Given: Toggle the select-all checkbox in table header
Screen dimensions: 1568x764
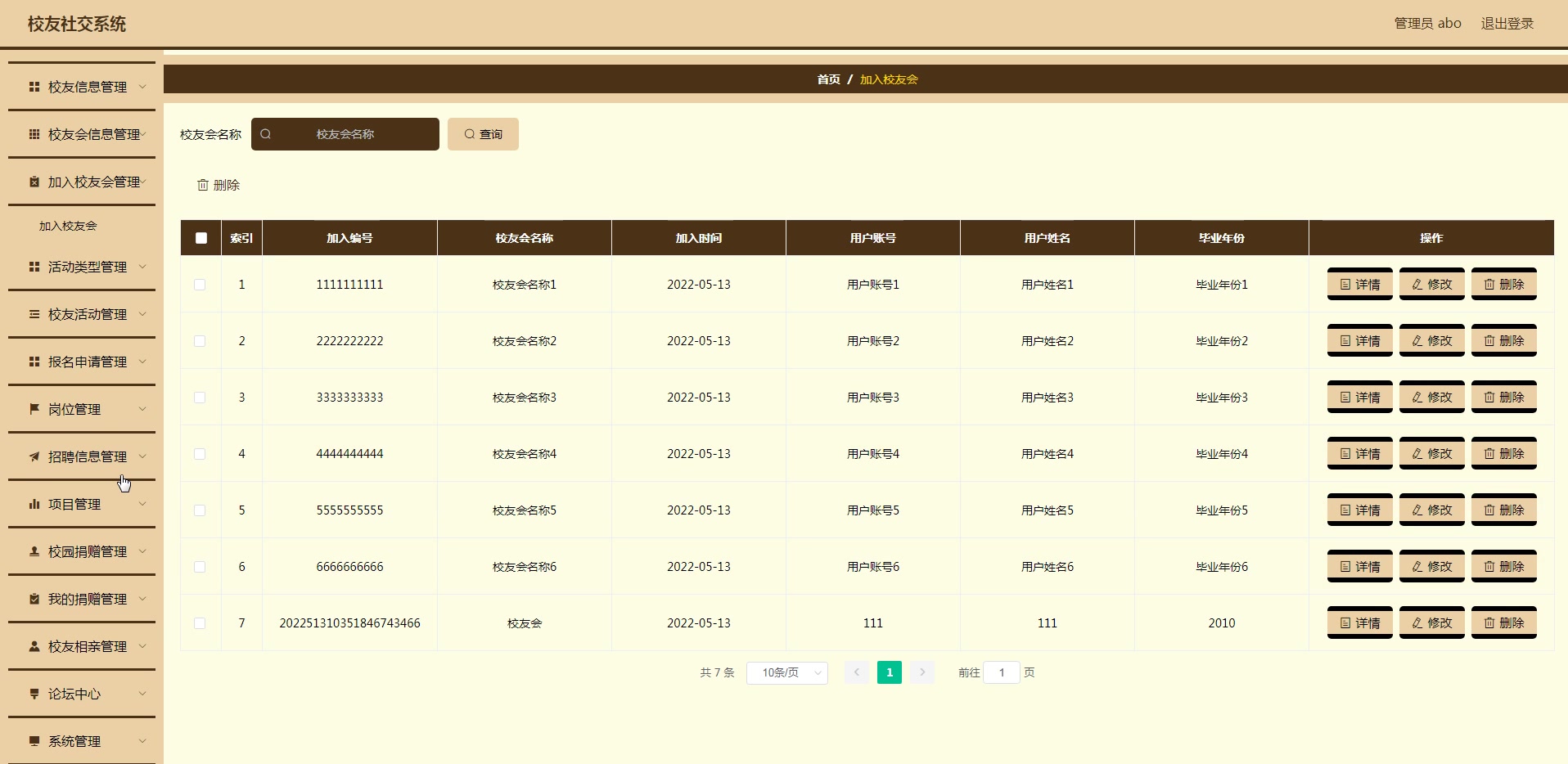Looking at the screenshot, I should pyautogui.click(x=201, y=238).
